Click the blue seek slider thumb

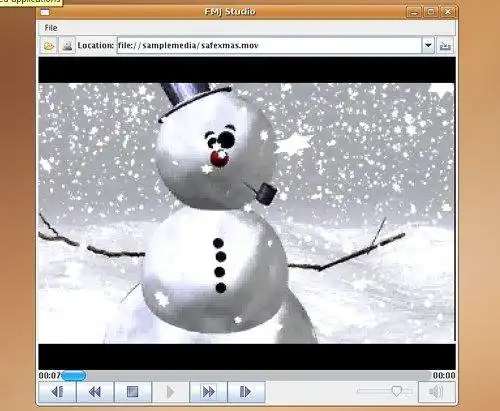click(x=74, y=376)
